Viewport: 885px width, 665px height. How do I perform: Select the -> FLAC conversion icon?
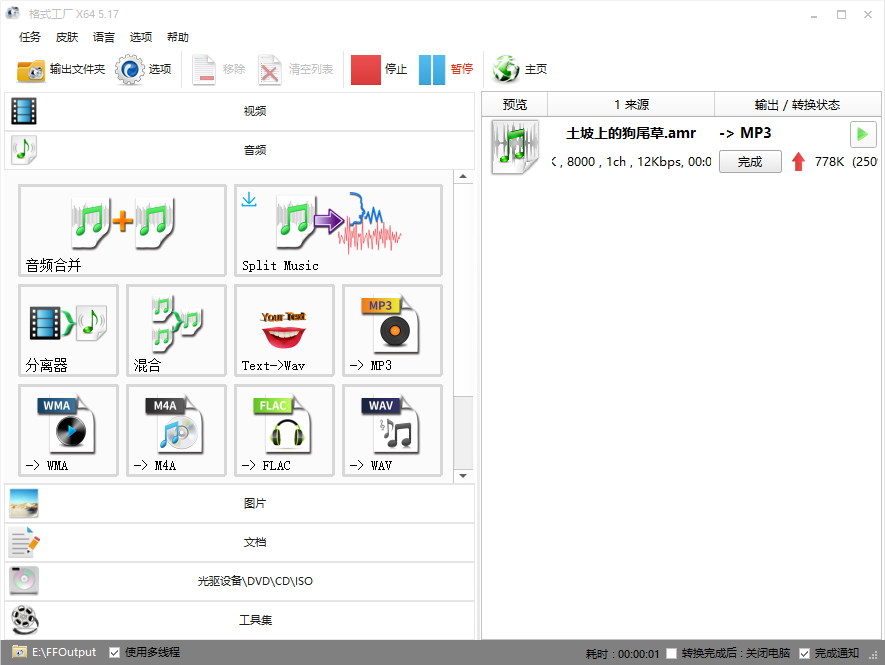click(x=284, y=430)
